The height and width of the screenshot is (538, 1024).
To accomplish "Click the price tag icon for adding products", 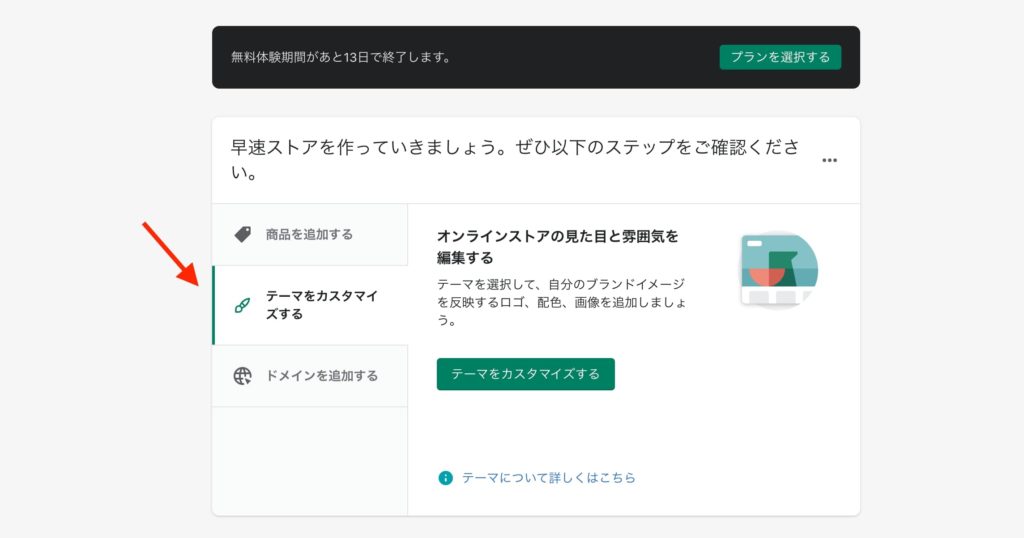I will 242,234.
